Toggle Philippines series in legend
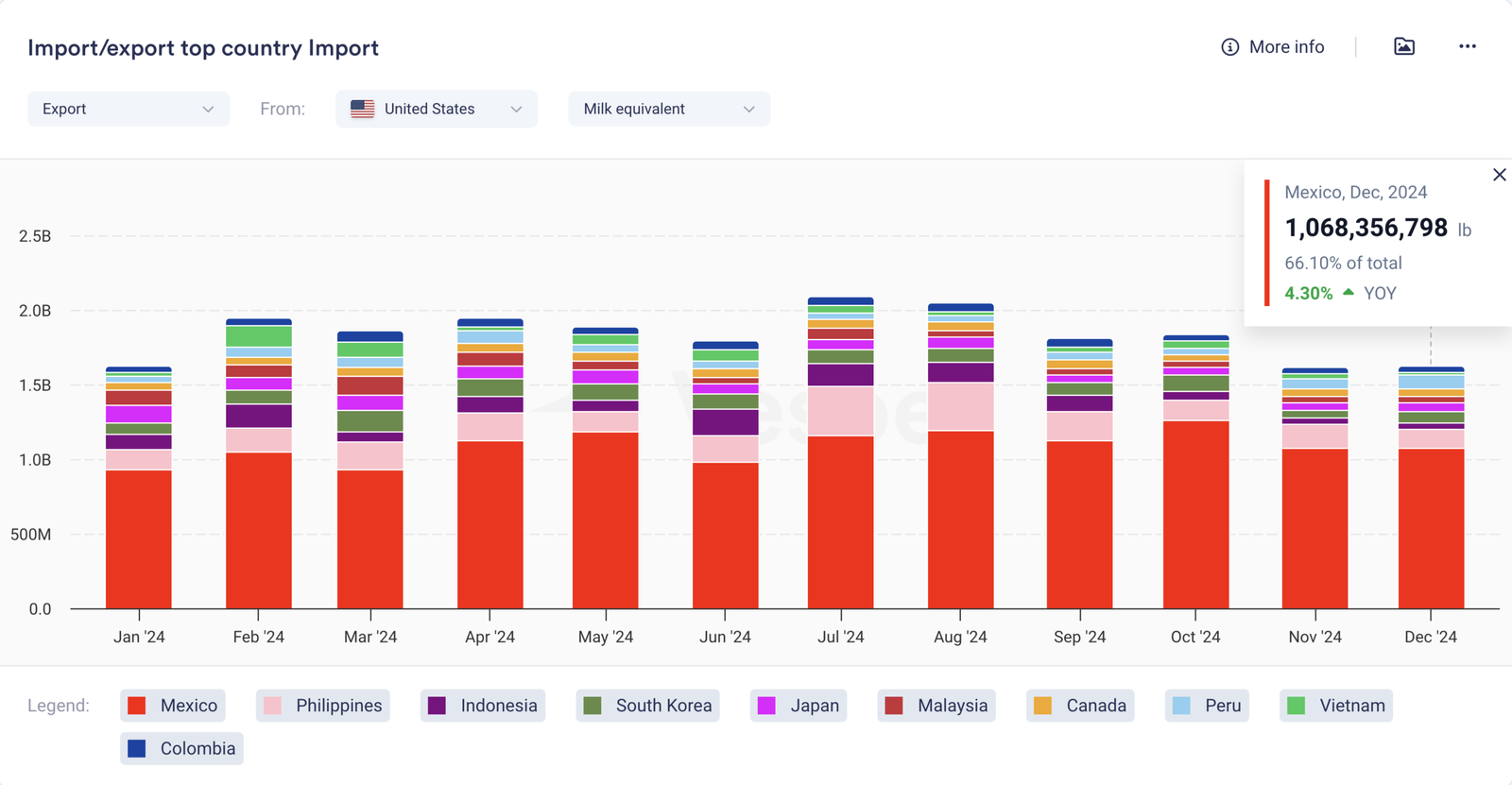This screenshot has width=1512, height=785. point(323,706)
